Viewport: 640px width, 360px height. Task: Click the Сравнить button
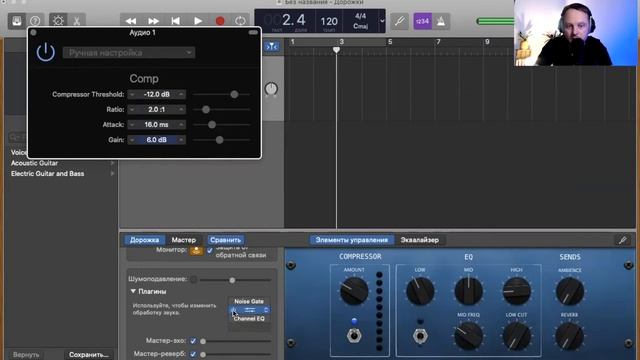[x=226, y=240]
